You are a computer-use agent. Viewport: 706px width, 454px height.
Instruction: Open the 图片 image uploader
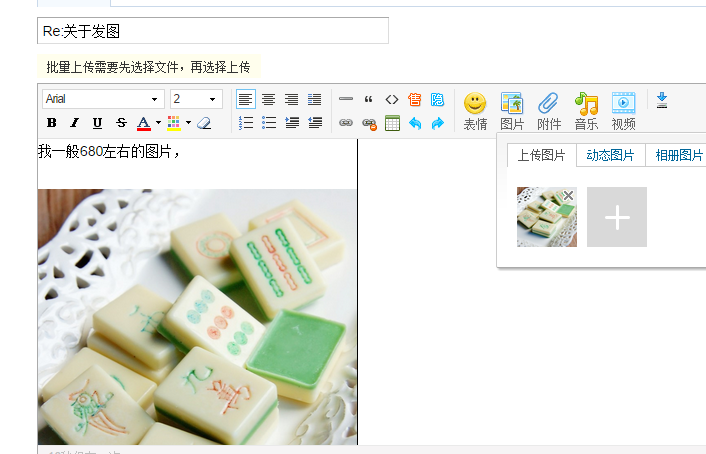pos(512,111)
